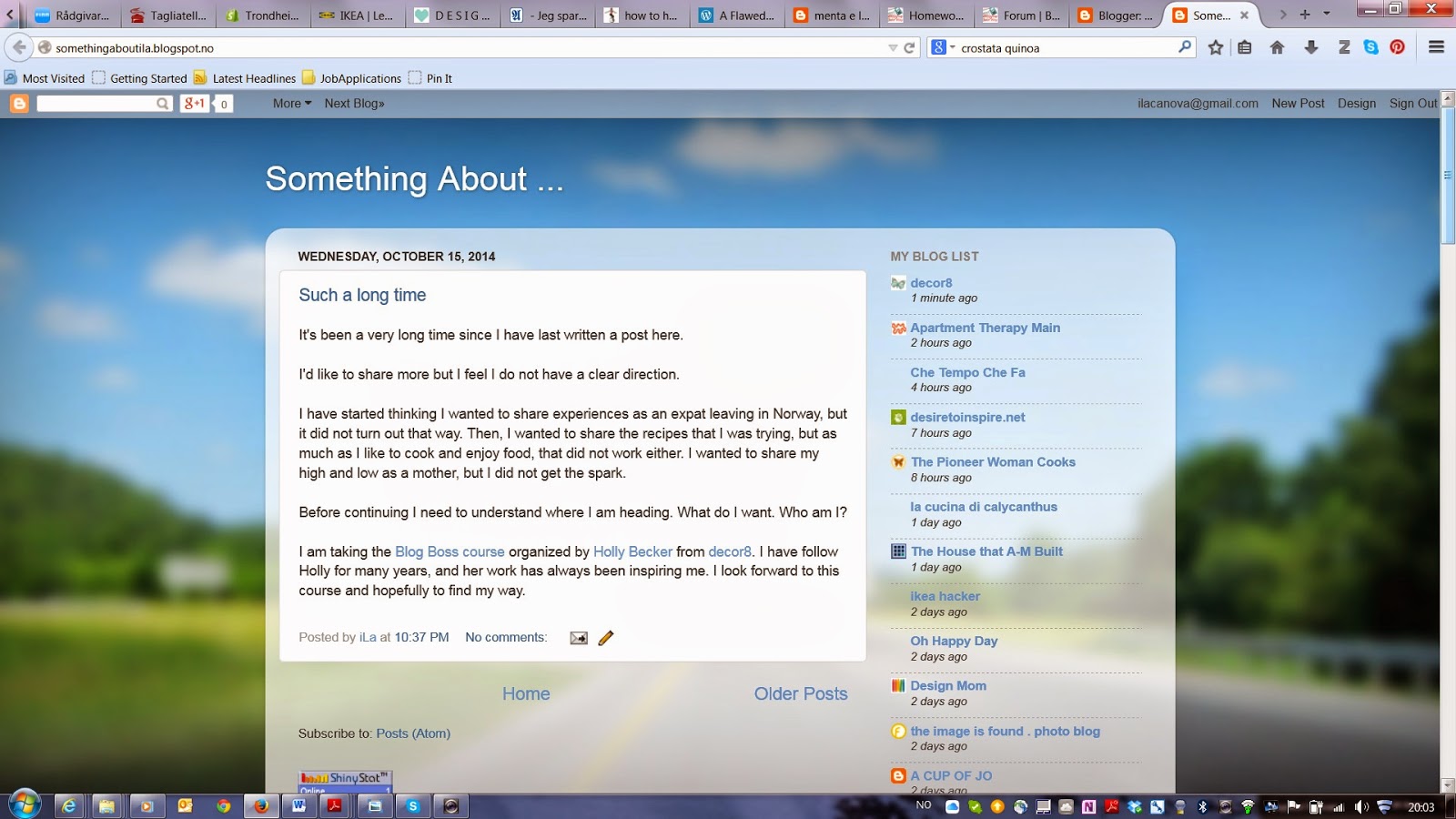The image size is (1456, 819).
Task: Bookmark this page with the star icon
Action: point(1216,47)
